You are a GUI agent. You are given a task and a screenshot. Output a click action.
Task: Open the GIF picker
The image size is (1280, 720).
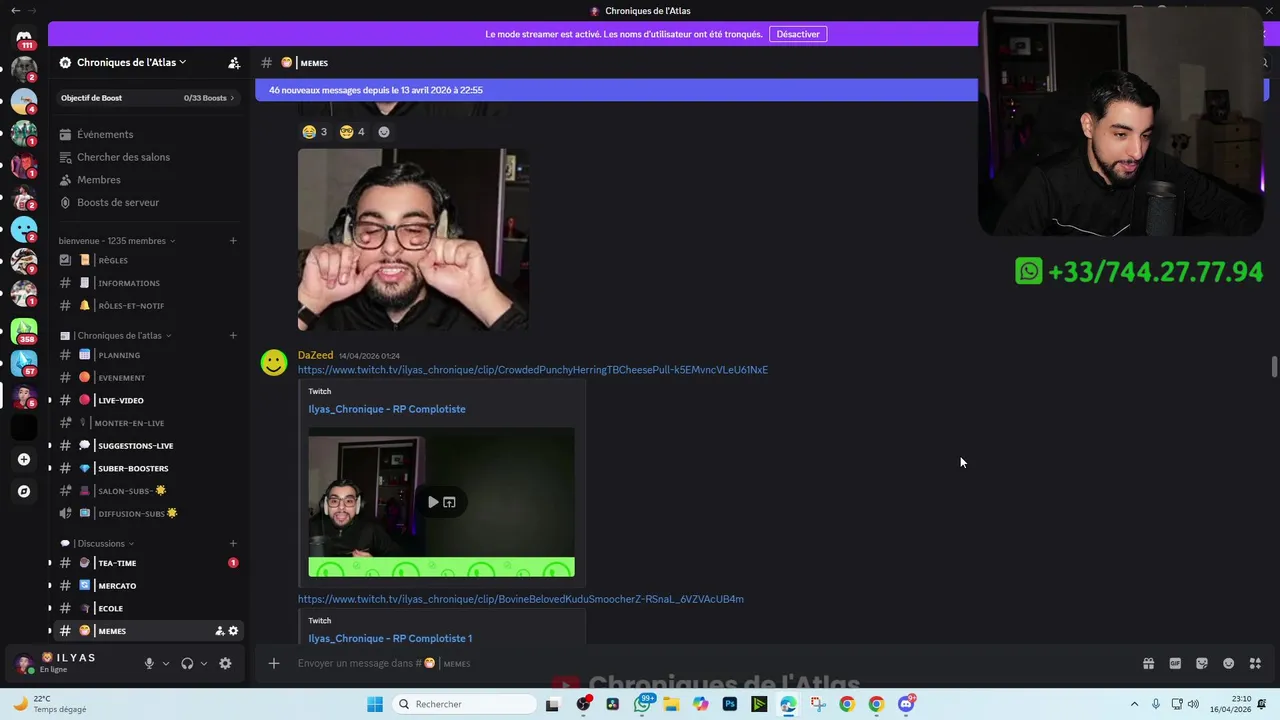coord(1175,663)
